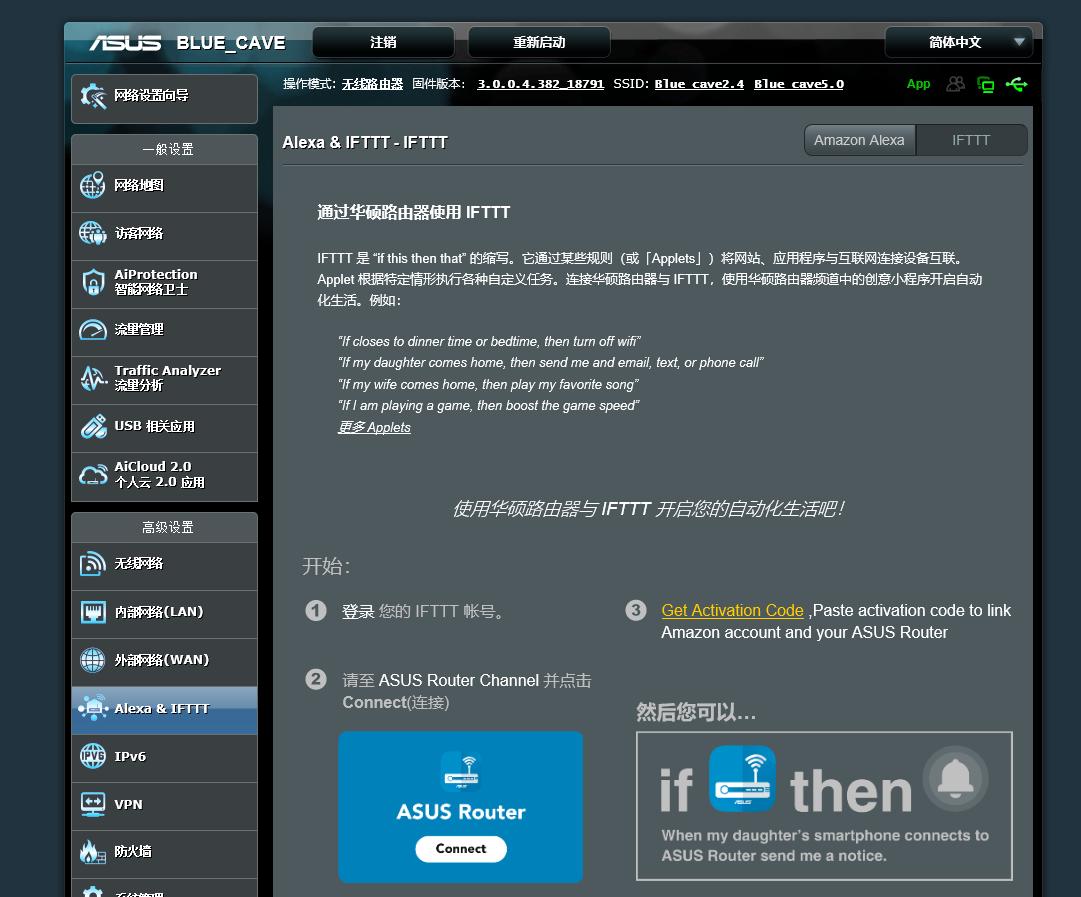This screenshot has height=897, width=1081.
Task: Click the Connect button on ASUS Router card
Action: [x=461, y=849]
